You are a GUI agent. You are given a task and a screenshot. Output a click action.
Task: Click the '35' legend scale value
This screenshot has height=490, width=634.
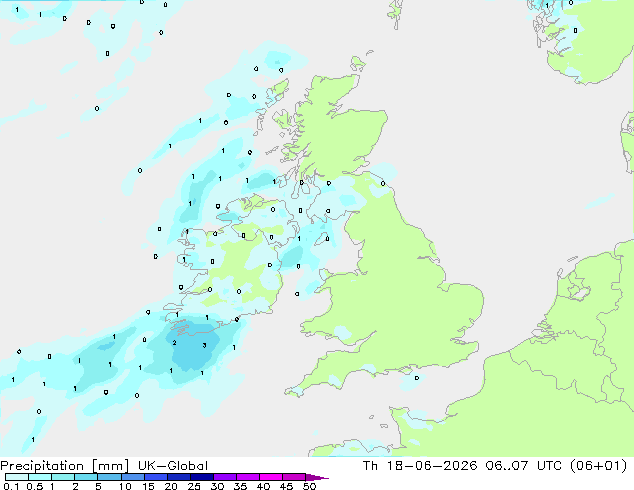pos(240,486)
